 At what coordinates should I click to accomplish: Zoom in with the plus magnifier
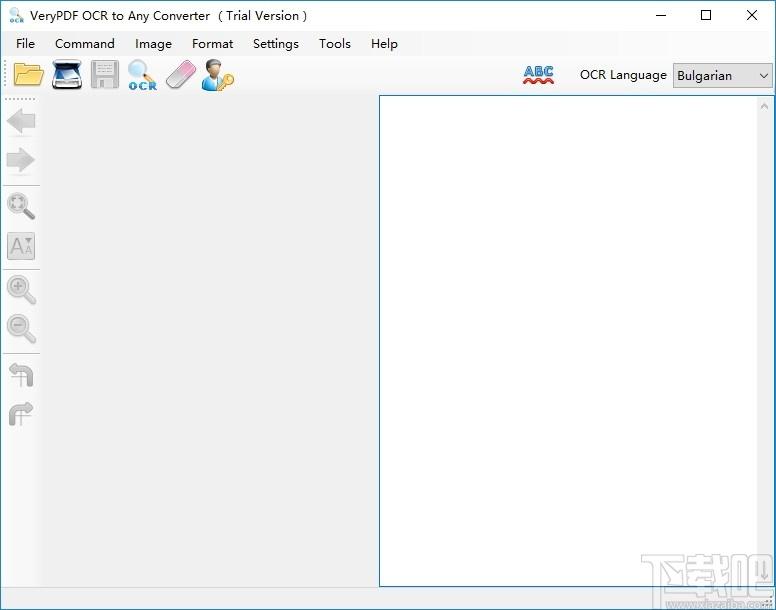pyautogui.click(x=21, y=290)
